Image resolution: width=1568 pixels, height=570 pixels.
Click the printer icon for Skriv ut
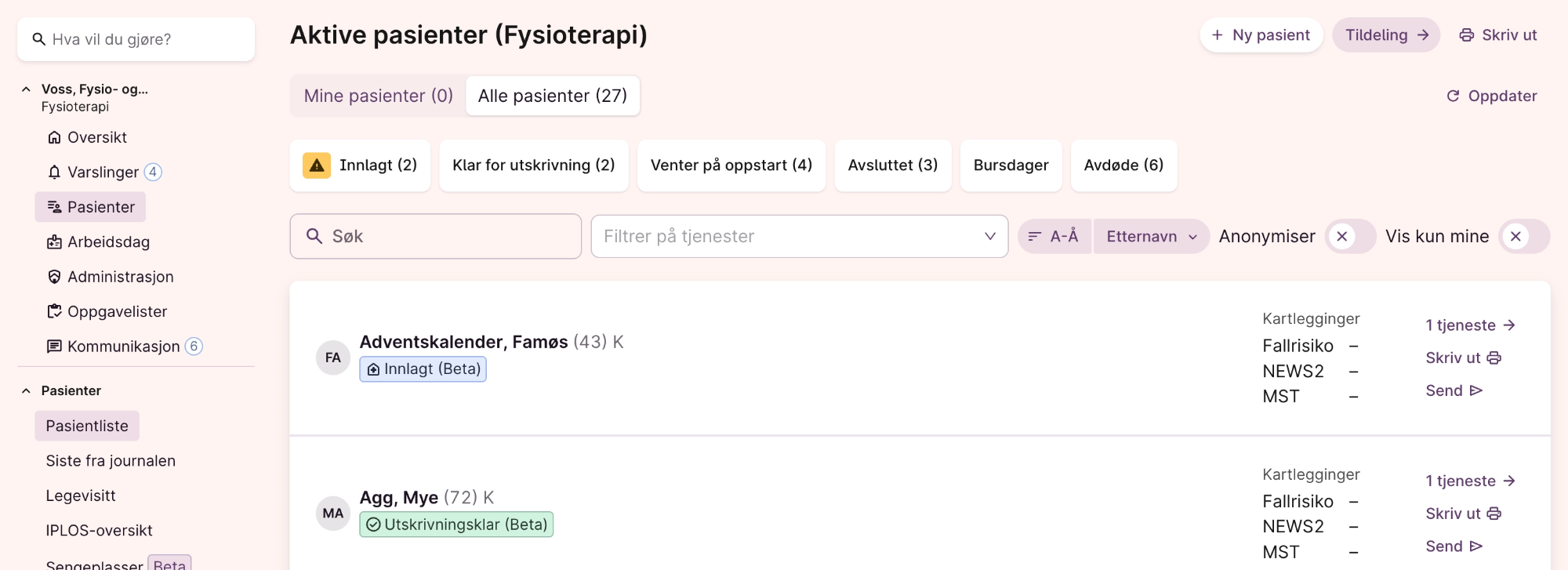coord(1466,35)
